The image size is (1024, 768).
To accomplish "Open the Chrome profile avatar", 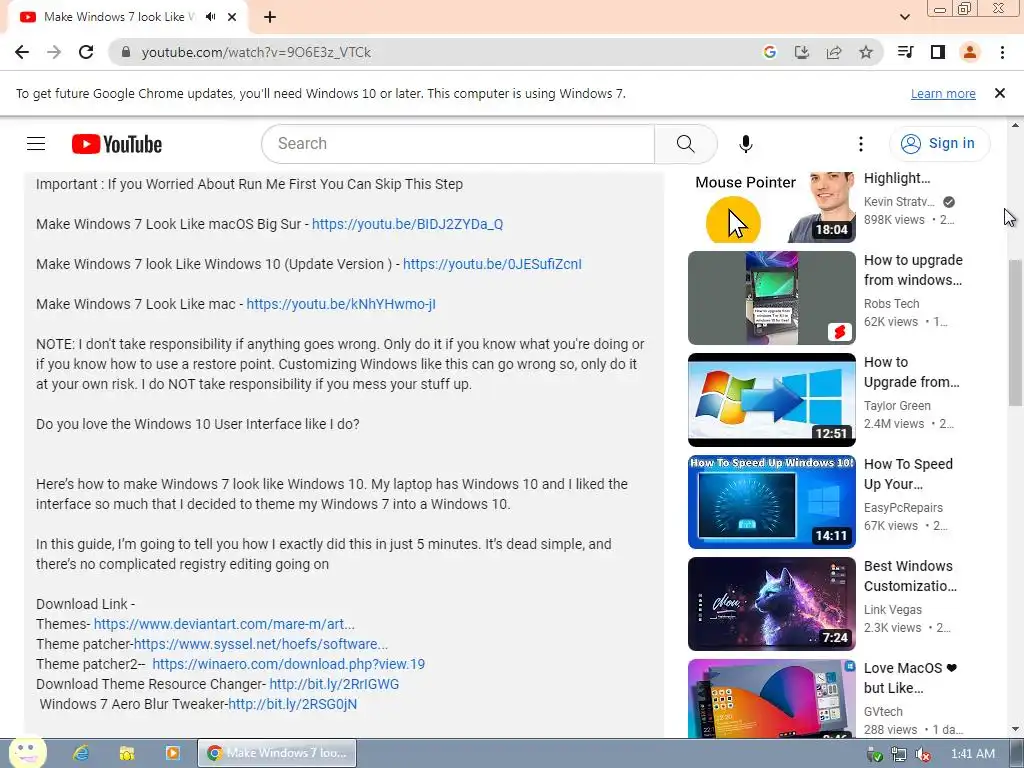I will (970, 52).
